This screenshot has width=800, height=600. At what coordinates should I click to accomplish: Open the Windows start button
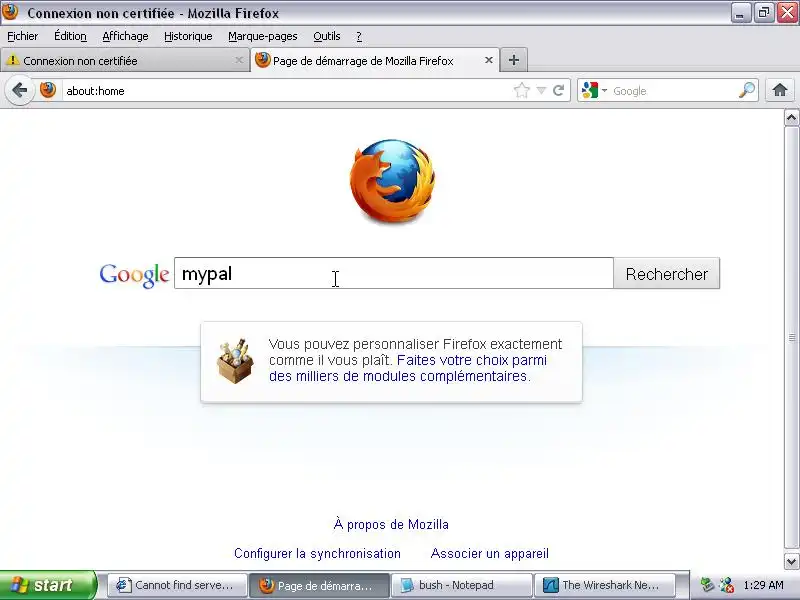pyautogui.click(x=48, y=585)
